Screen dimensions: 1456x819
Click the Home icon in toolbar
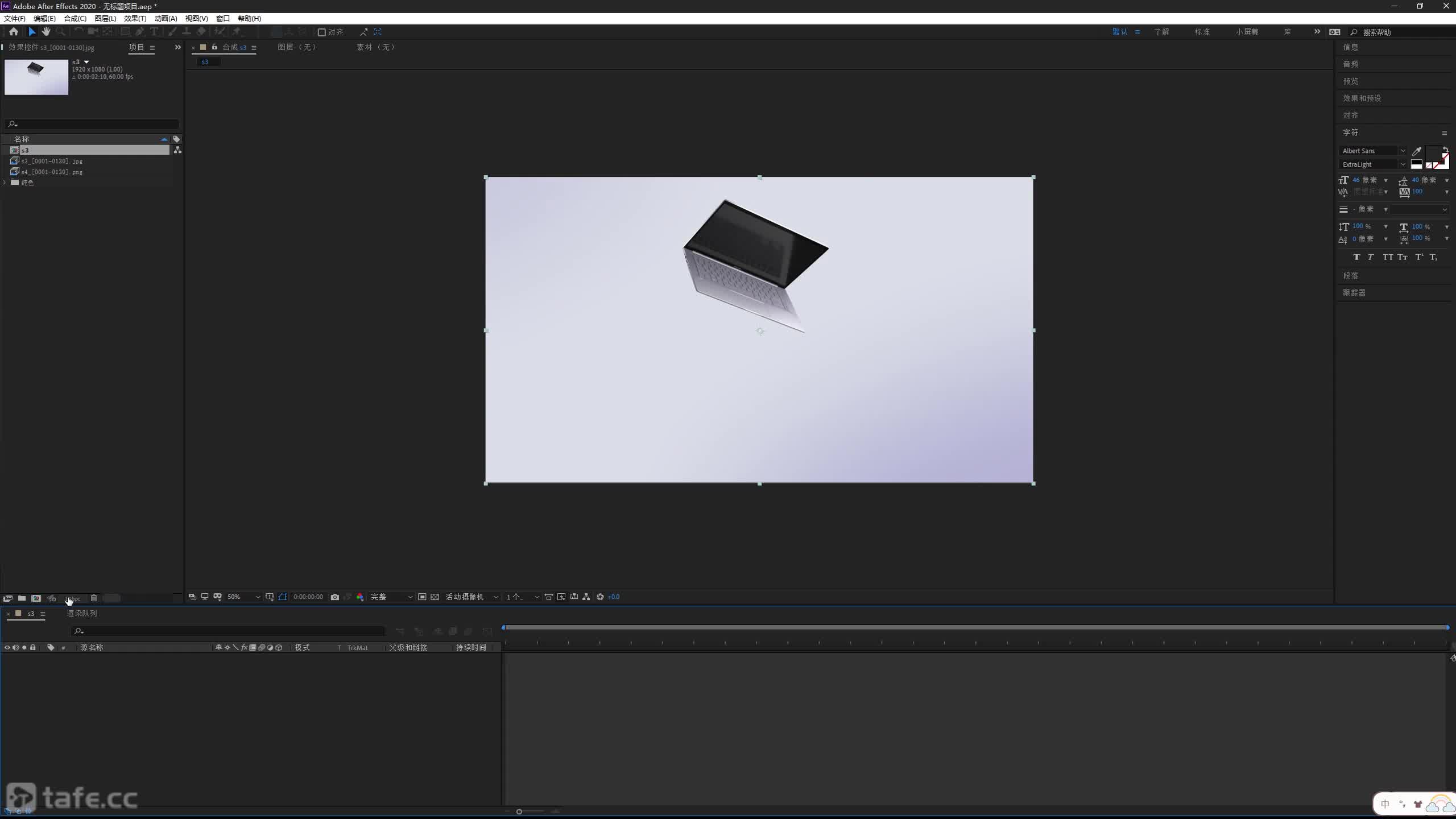14,32
